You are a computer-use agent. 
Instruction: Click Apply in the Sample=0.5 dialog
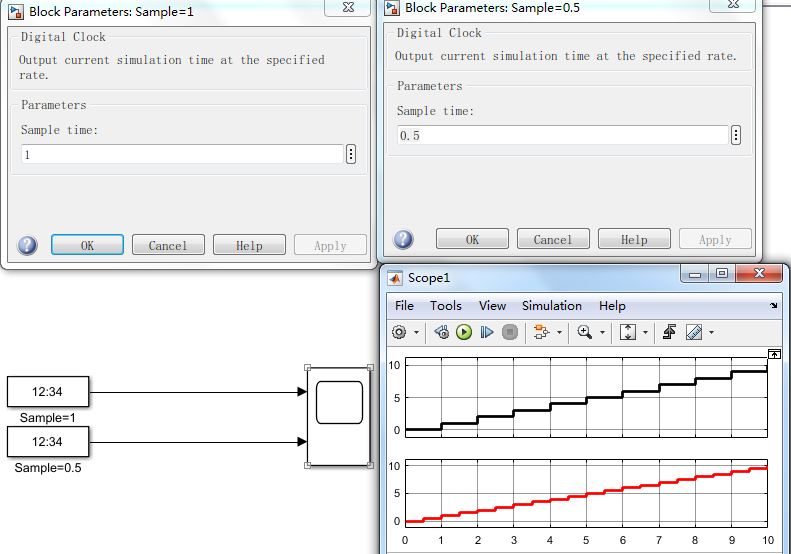pyautogui.click(x=715, y=239)
